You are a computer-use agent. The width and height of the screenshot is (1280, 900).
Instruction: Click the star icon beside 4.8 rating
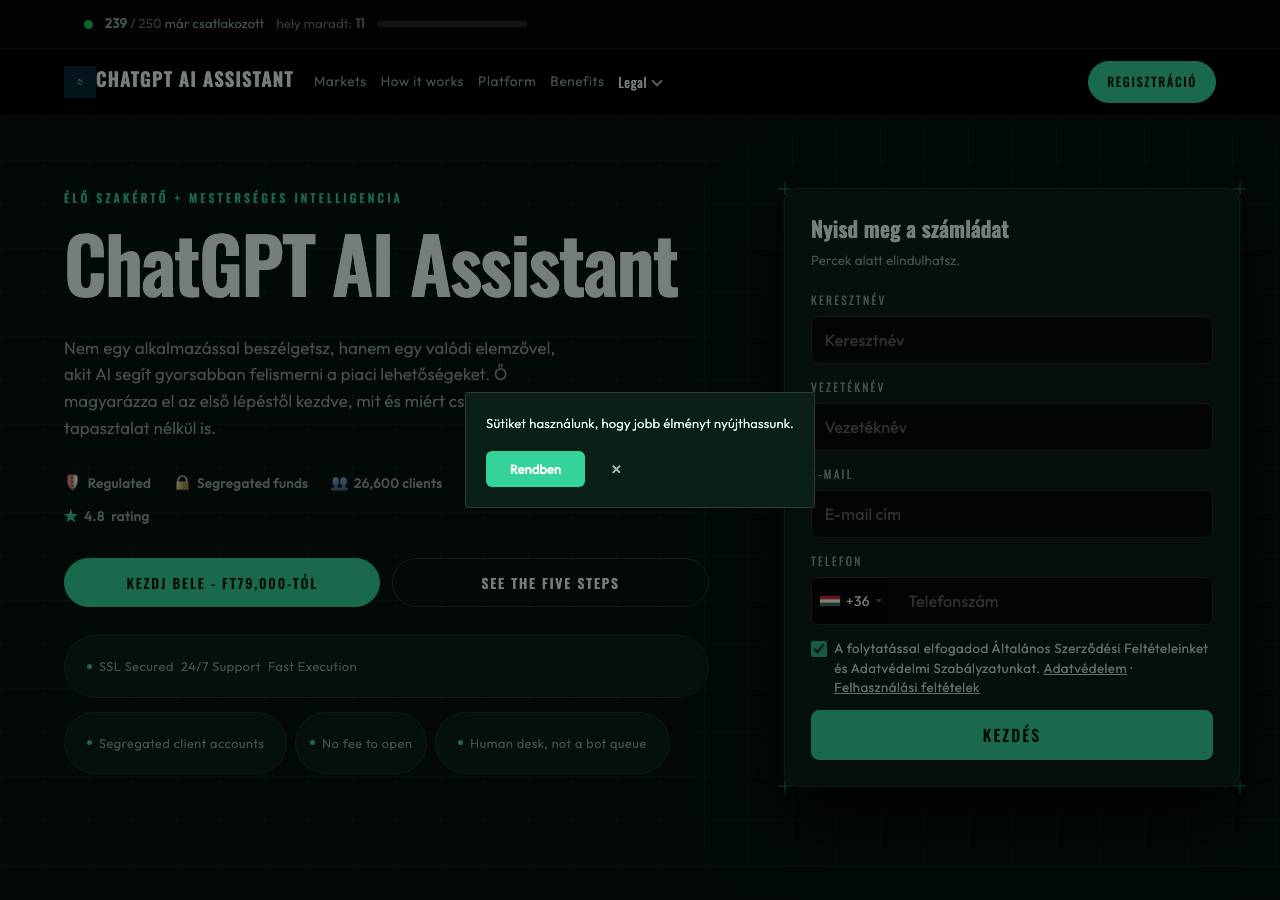coord(71,516)
